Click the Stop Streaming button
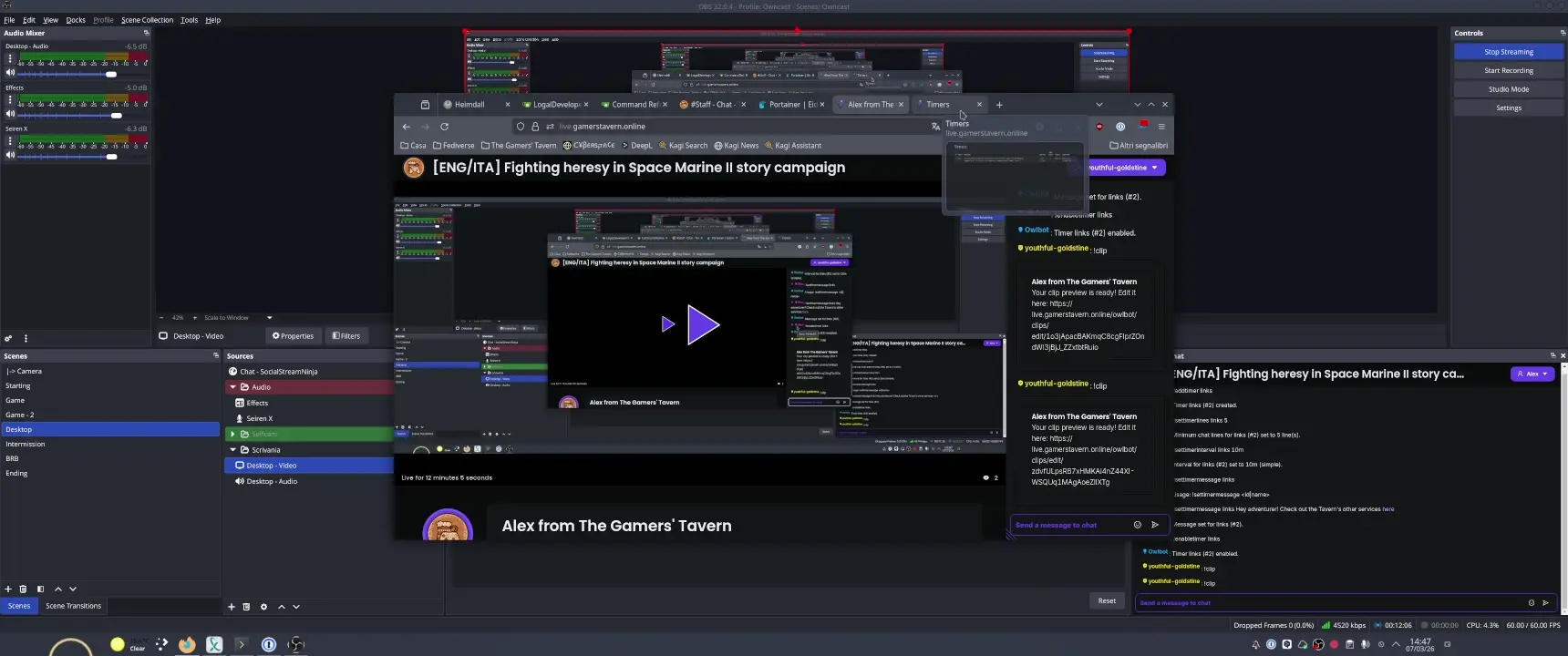Screen dimensions: 1568x656 (x=1508, y=52)
